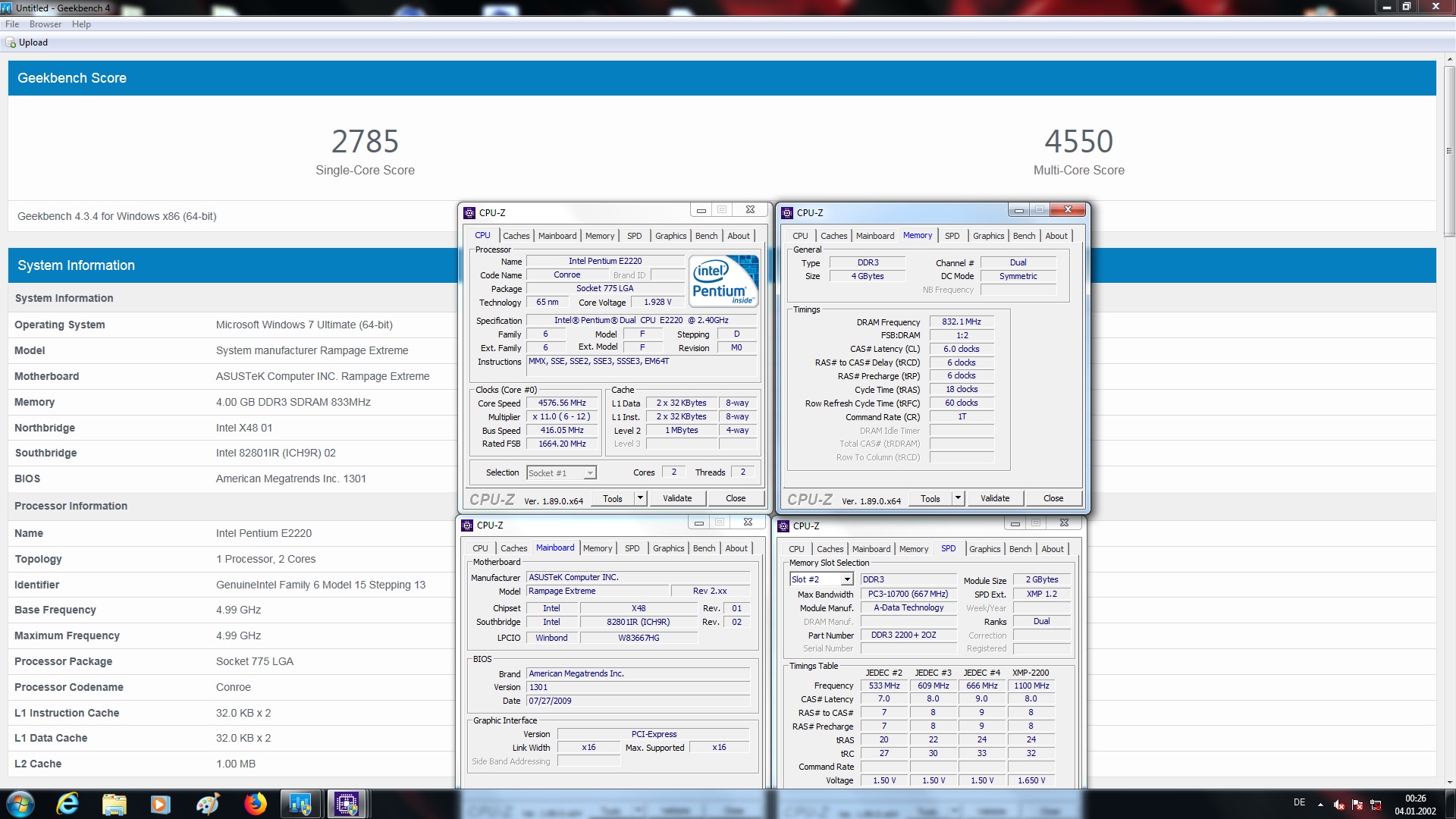Click Close button in memory CPU-Z window
This screenshot has width=1456, height=819.
1053,498
